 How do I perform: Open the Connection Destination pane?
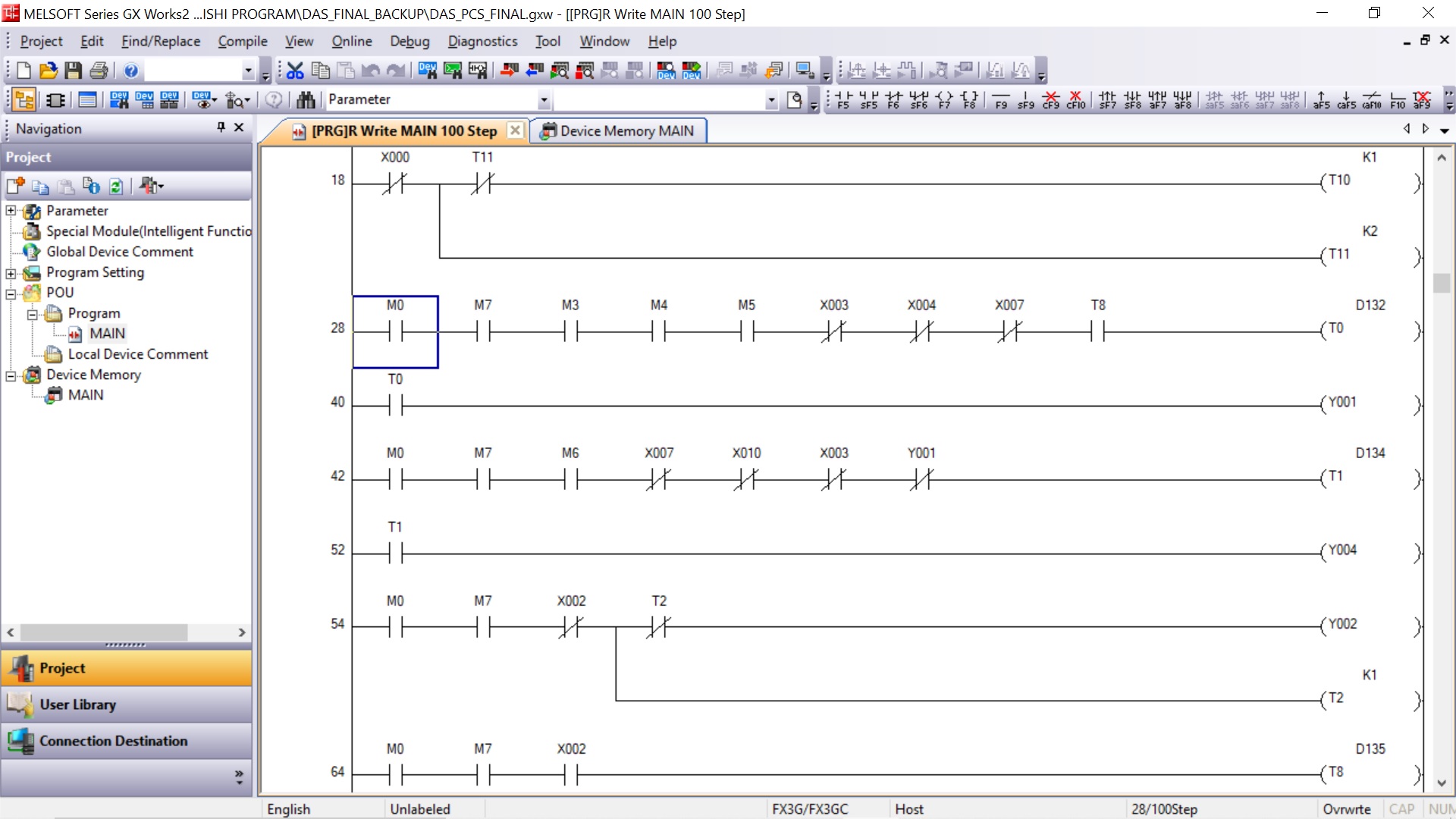click(x=113, y=741)
